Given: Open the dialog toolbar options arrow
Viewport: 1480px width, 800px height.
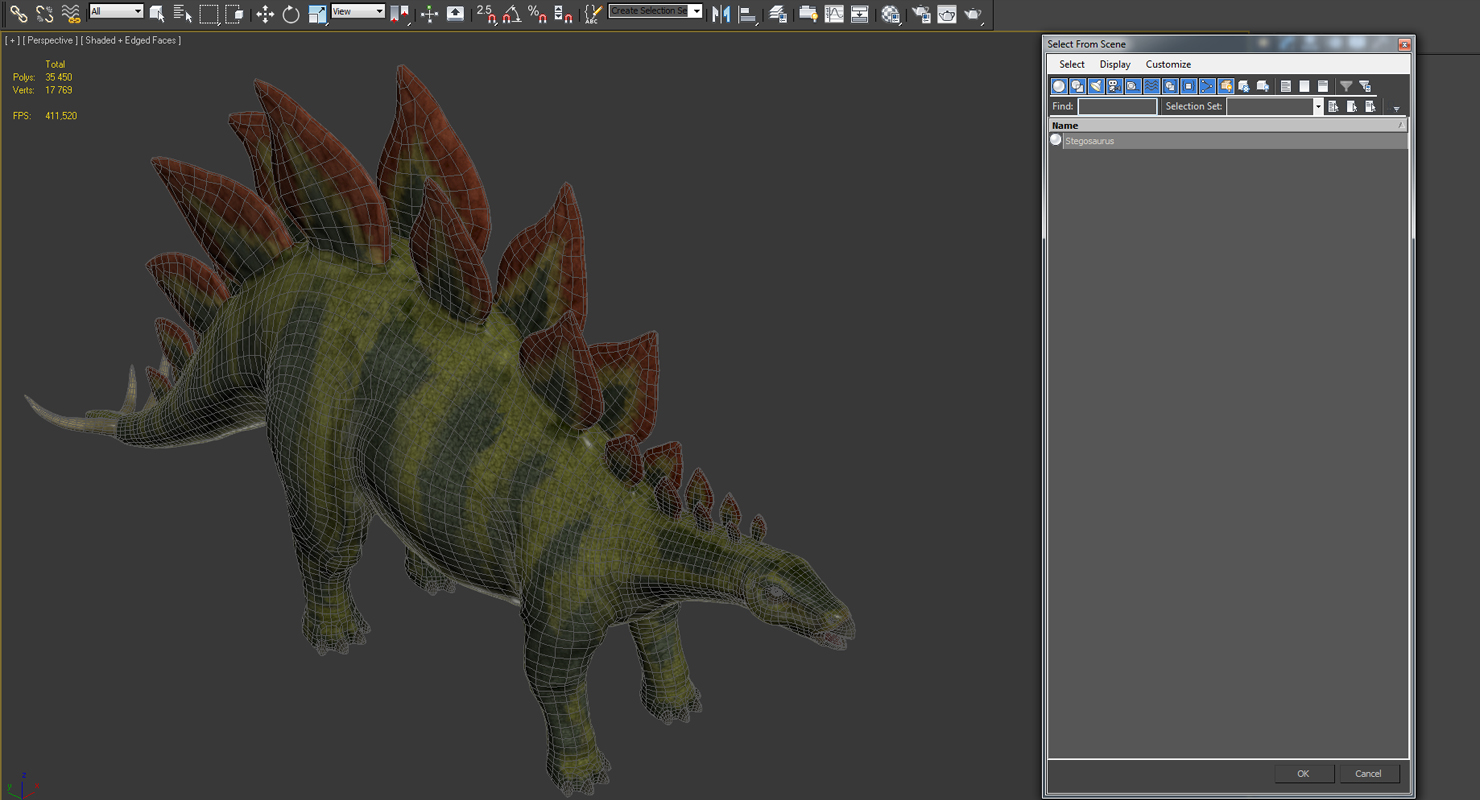Looking at the screenshot, I should pos(1396,108).
